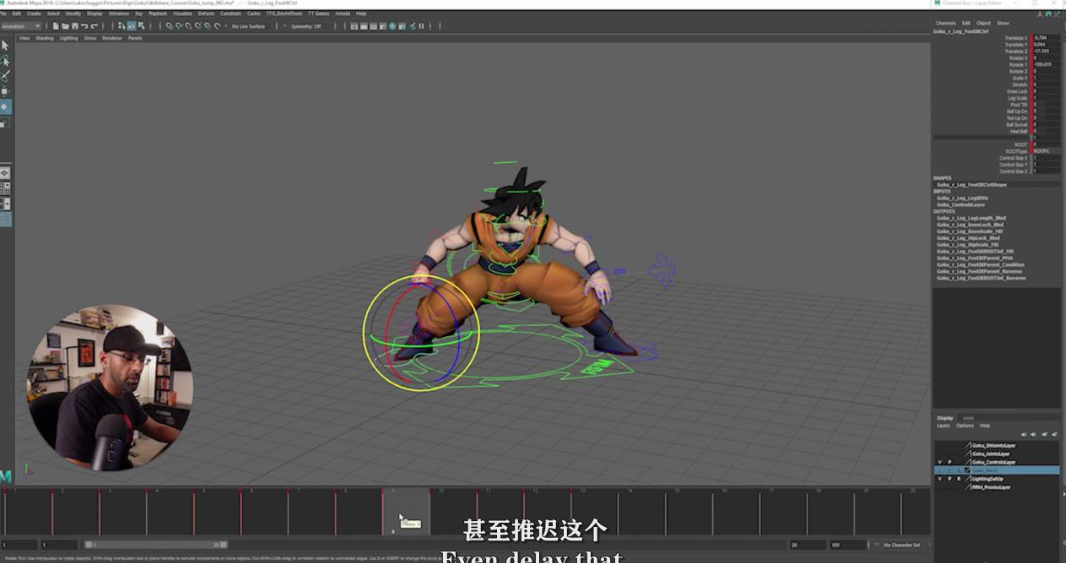The width and height of the screenshot is (1066, 563).
Task: Open the viewport Renderer menu
Action: (x=112, y=38)
